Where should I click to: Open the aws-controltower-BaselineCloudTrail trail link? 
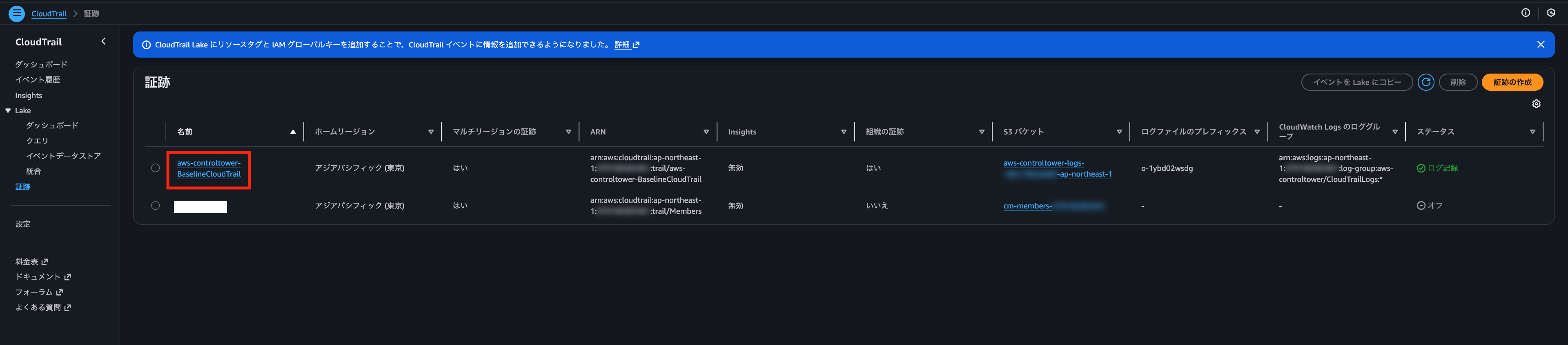209,169
